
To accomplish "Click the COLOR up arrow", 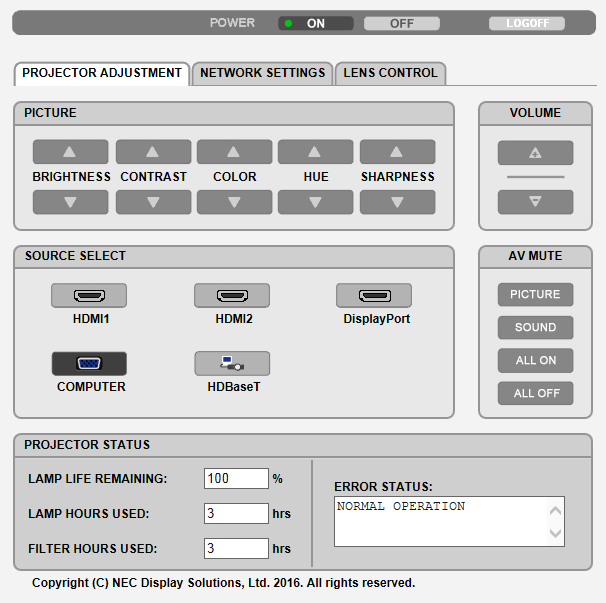I will coord(235,152).
